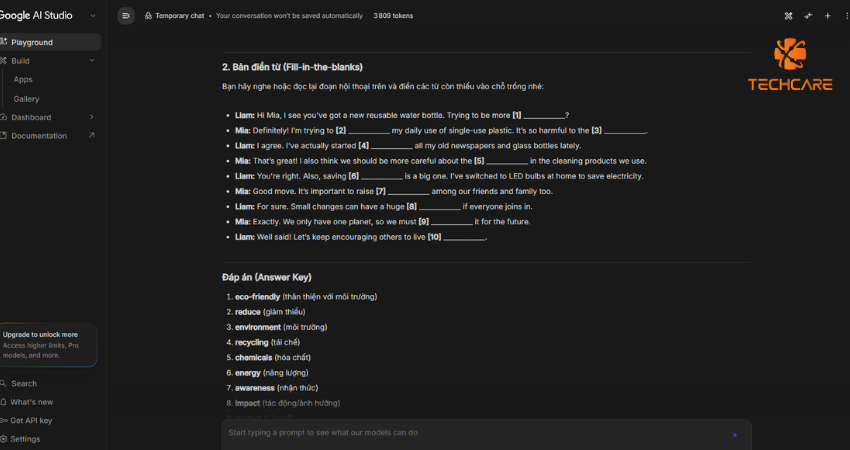Click the prompt input field
The image size is (850, 450).
pyautogui.click(x=477, y=433)
